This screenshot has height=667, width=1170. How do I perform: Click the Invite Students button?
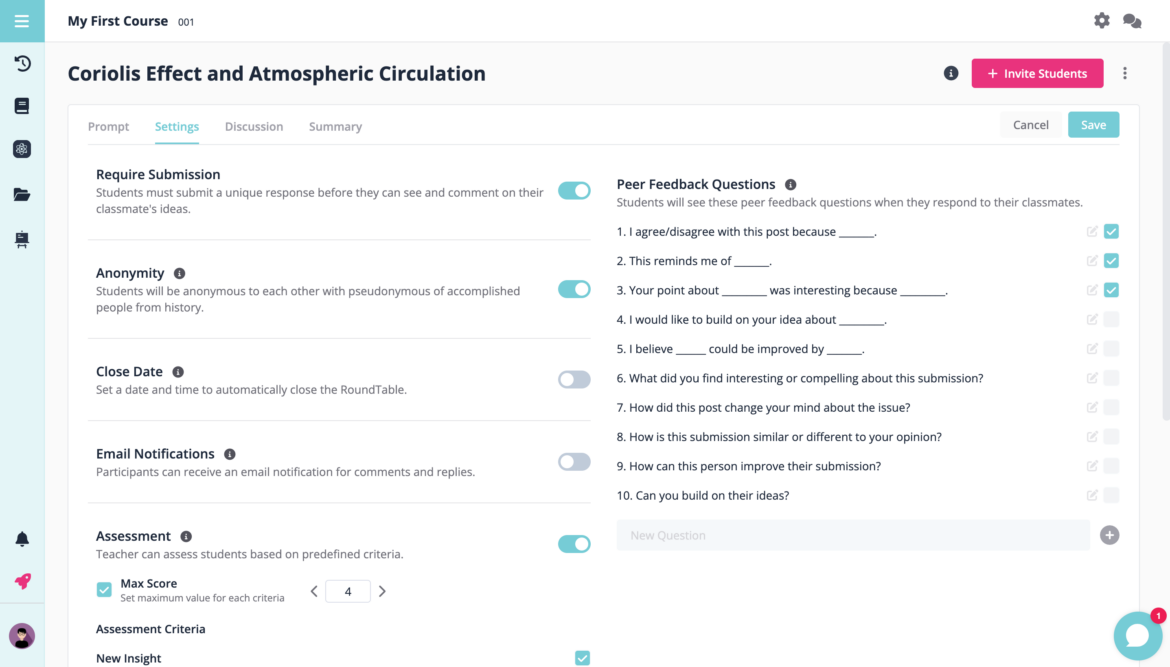[1037, 73]
